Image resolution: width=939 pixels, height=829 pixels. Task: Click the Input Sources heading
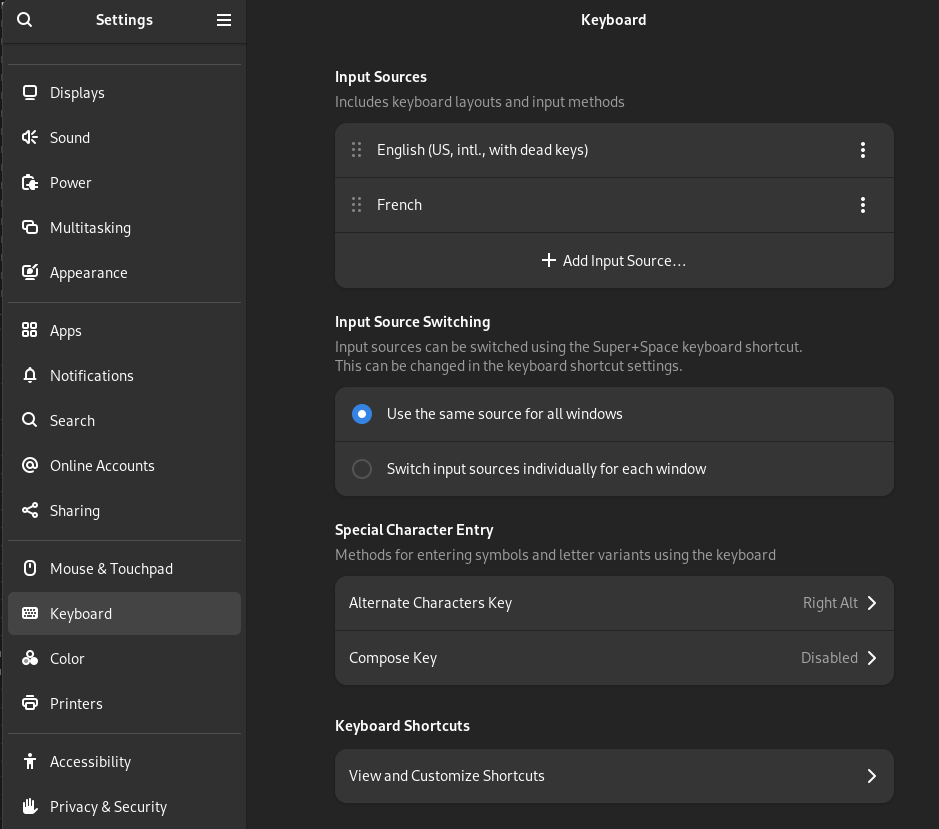point(381,77)
